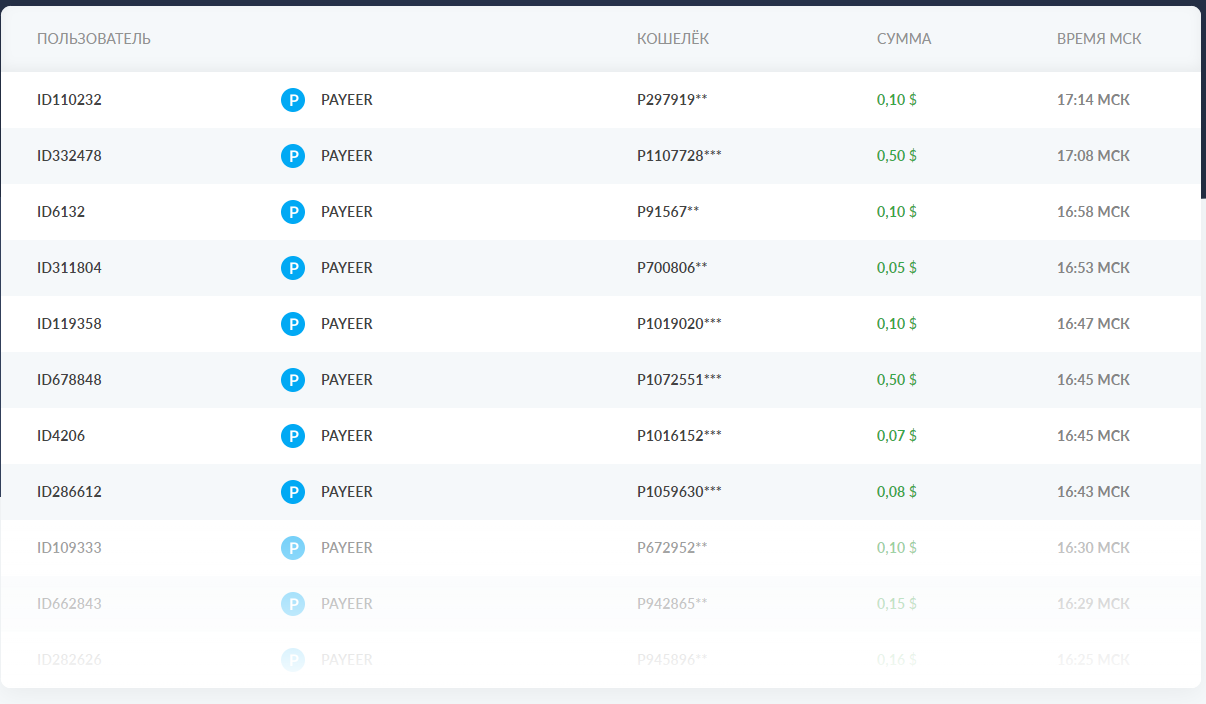
Task: Click the СУММА column header
Action: (904, 39)
